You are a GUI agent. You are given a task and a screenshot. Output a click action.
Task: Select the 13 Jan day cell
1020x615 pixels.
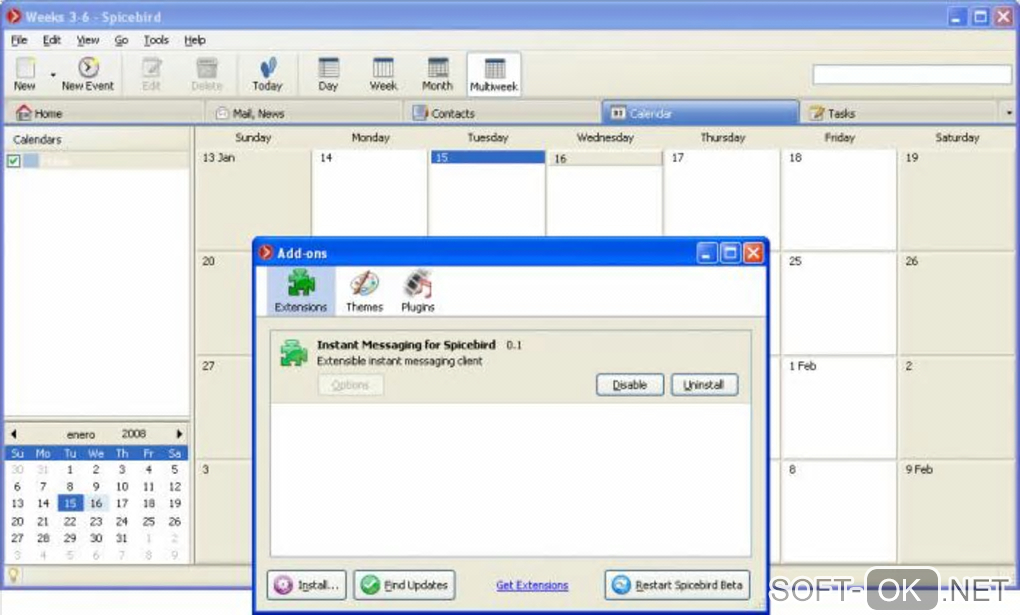click(253, 198)
